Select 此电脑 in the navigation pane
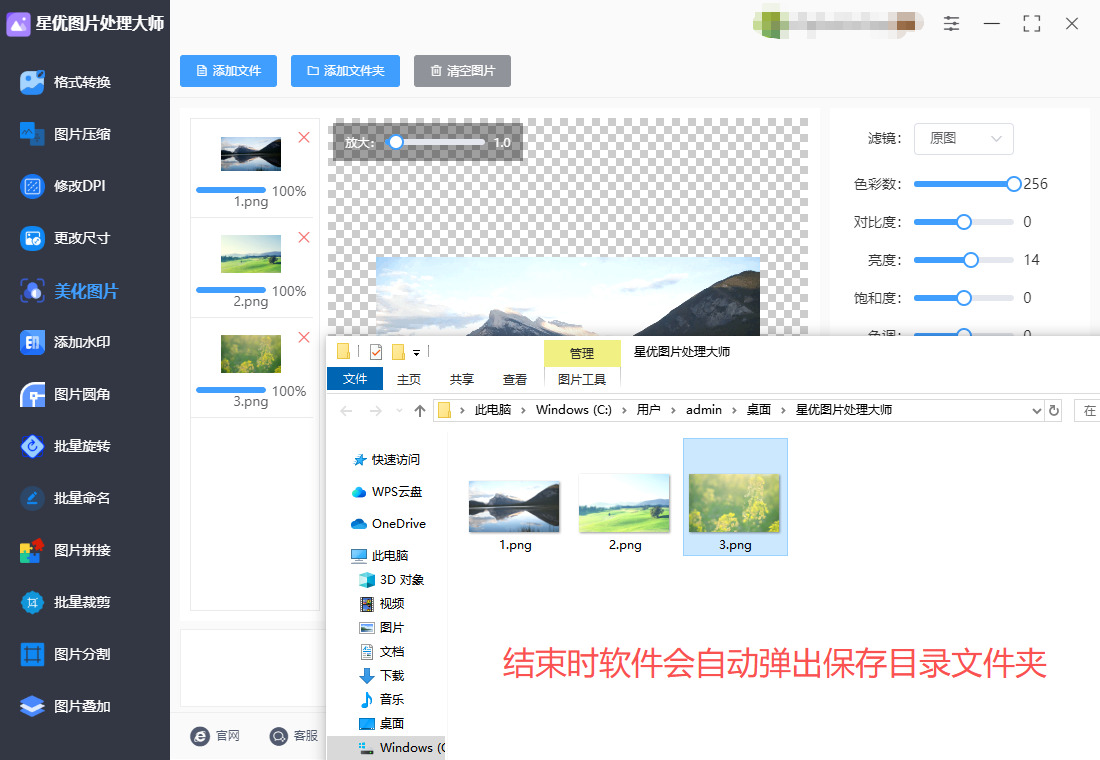The height and width of the screenshot is (760, 1100). (380, 556)
